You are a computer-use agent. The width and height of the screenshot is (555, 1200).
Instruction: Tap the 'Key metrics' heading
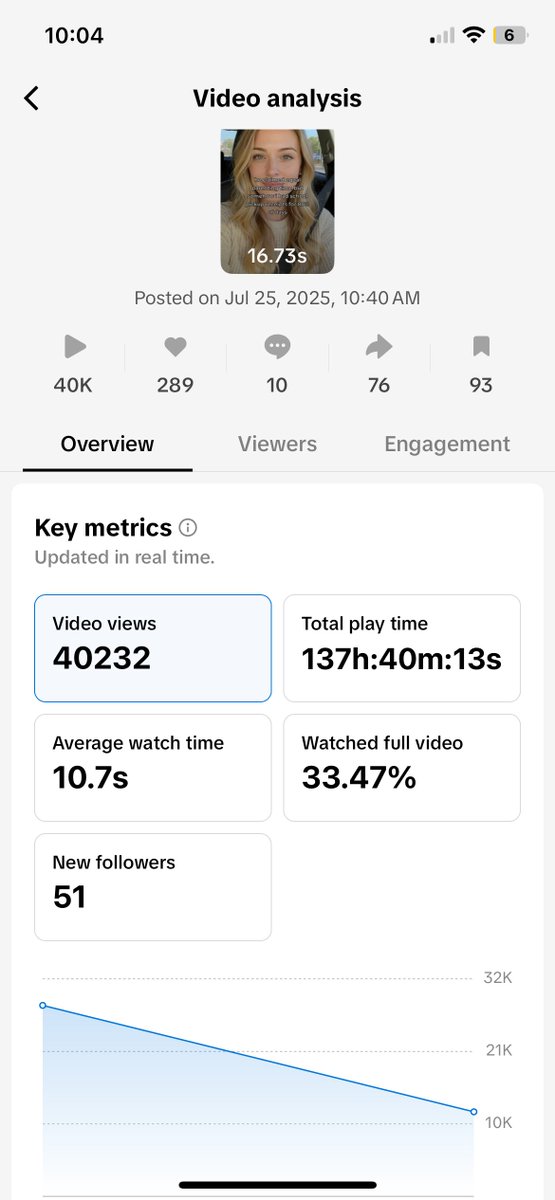point(103,528)
